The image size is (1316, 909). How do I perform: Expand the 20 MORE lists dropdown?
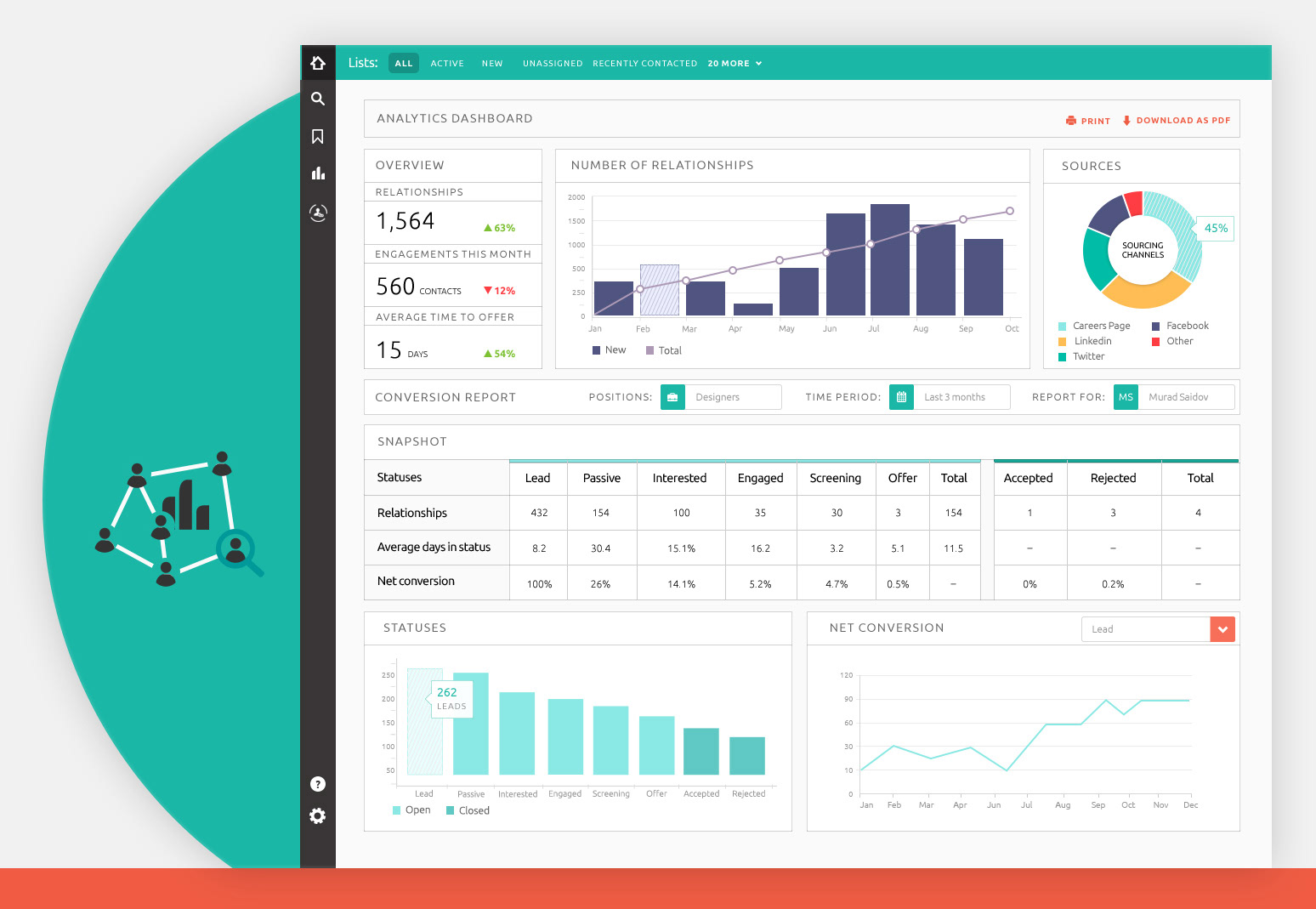[735, 64]
